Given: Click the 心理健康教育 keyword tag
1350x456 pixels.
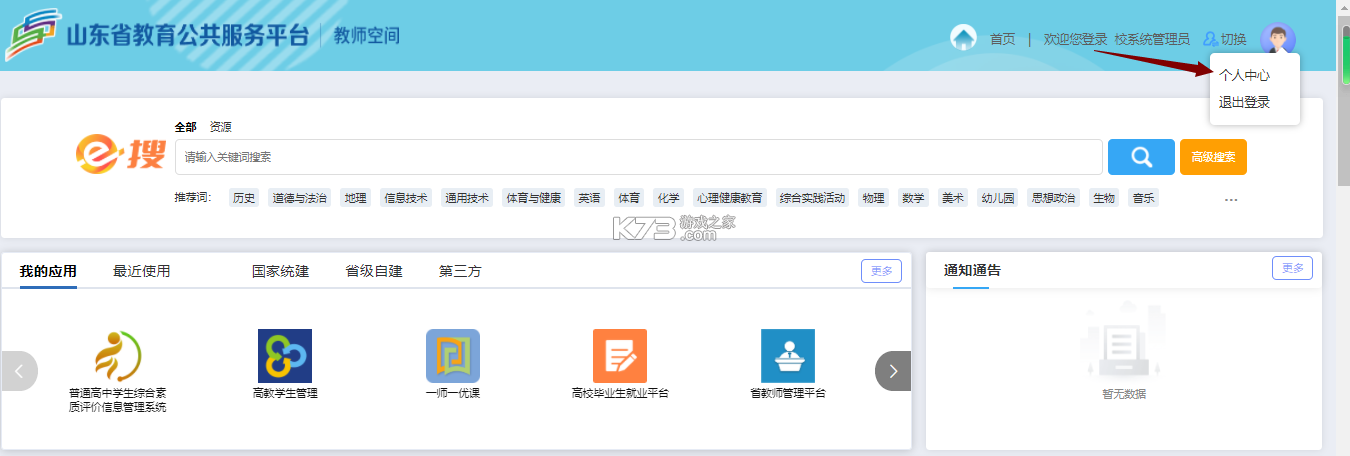Looking at the screenshot, I should [x=730, y=198].
